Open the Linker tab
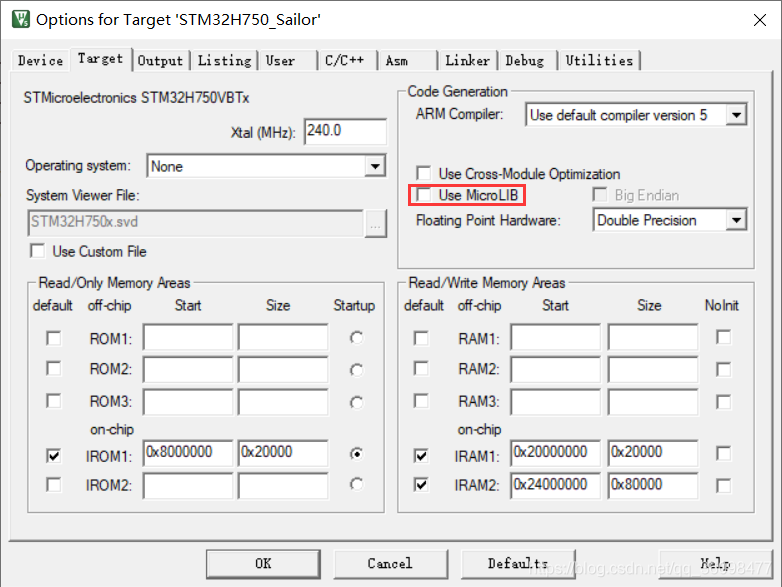Viewport: 782px width, 587px height. [x=467, y=61]
